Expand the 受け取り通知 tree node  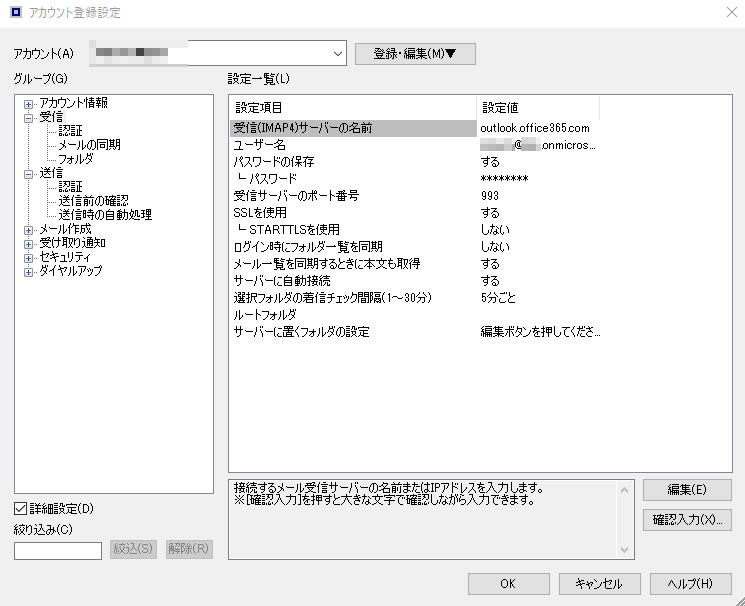pyautogui.click(x=29, y=244)
